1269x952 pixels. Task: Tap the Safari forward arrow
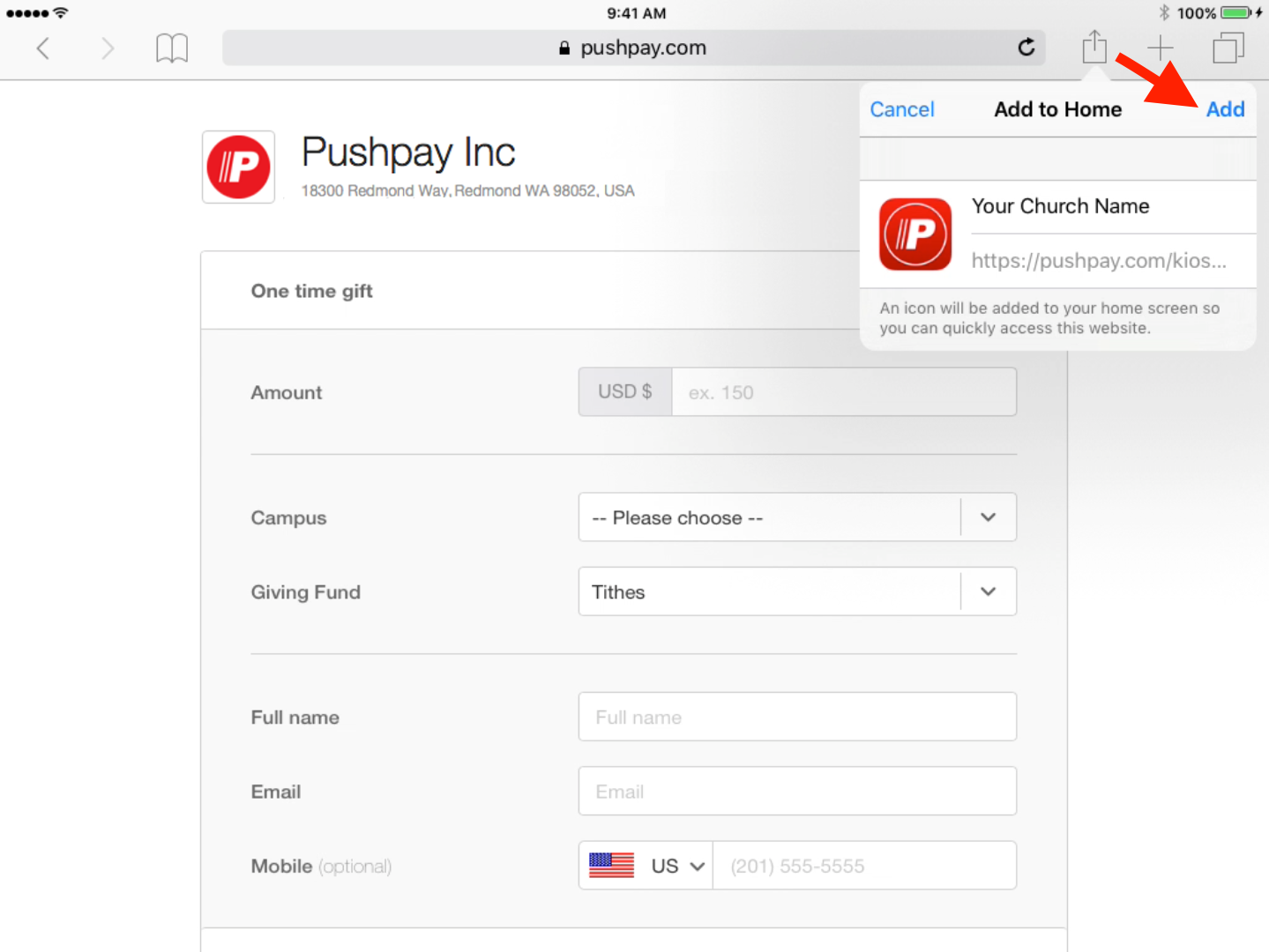pyautogui.click(x=108, y=48)
